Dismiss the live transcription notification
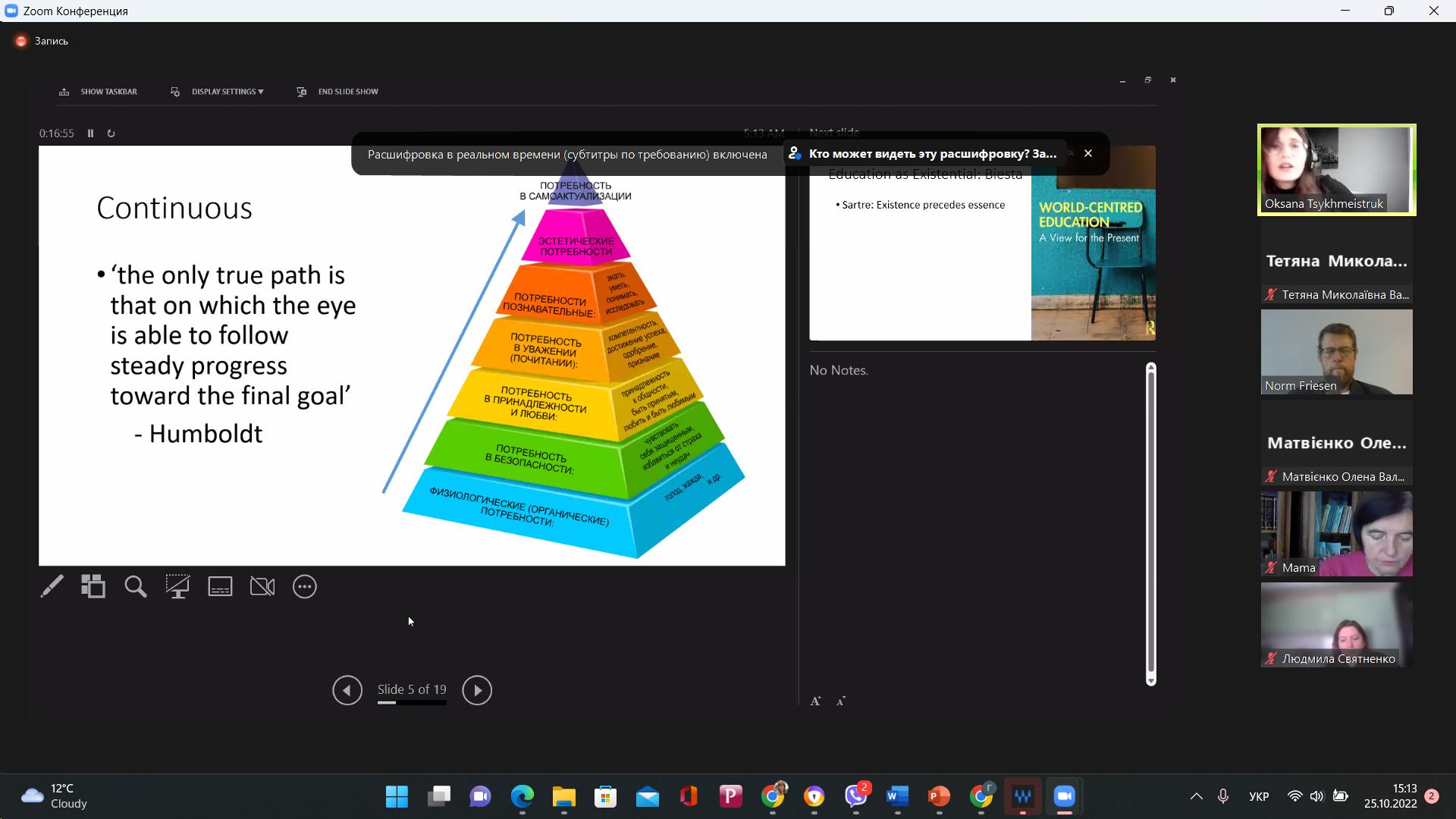The image size is (1456, 819). (1088, 153)
